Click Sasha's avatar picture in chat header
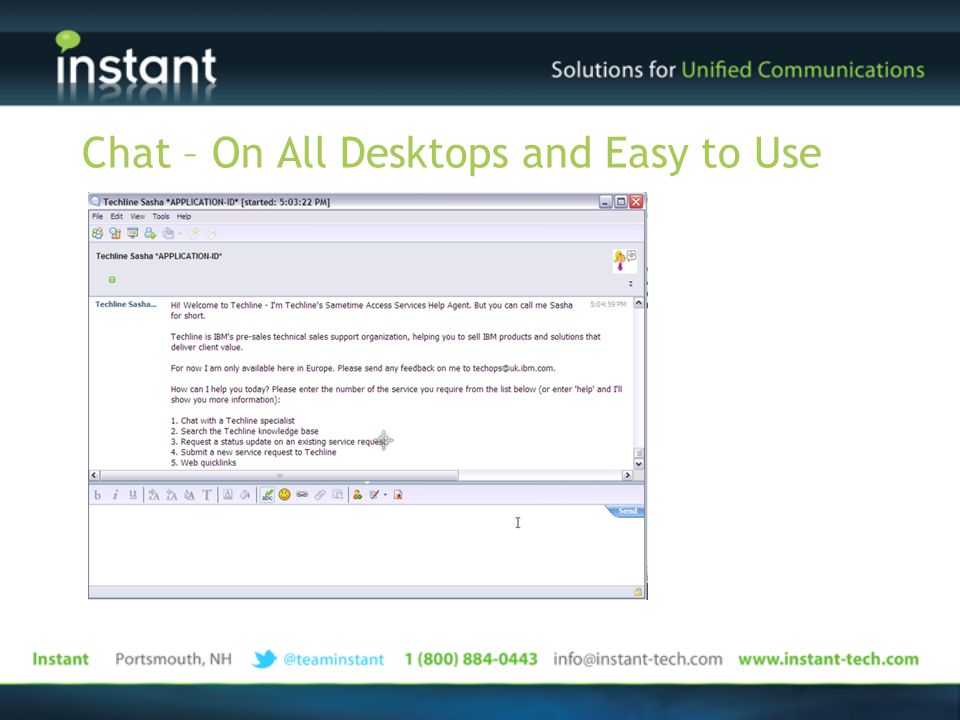This screenshot has width=960, height=720. click(x=624, y=261)
